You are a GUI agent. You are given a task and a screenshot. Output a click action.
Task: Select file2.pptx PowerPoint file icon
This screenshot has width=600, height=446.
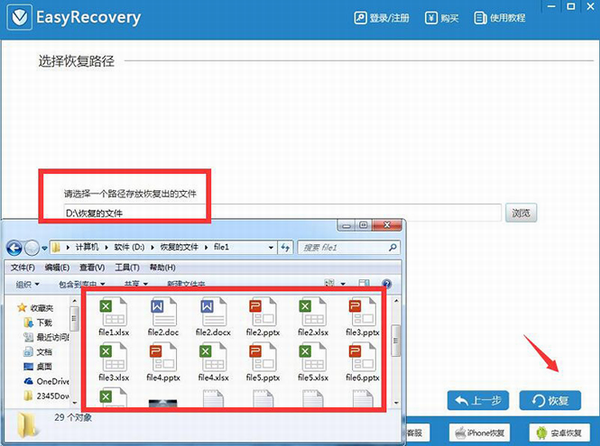[263, 317]
